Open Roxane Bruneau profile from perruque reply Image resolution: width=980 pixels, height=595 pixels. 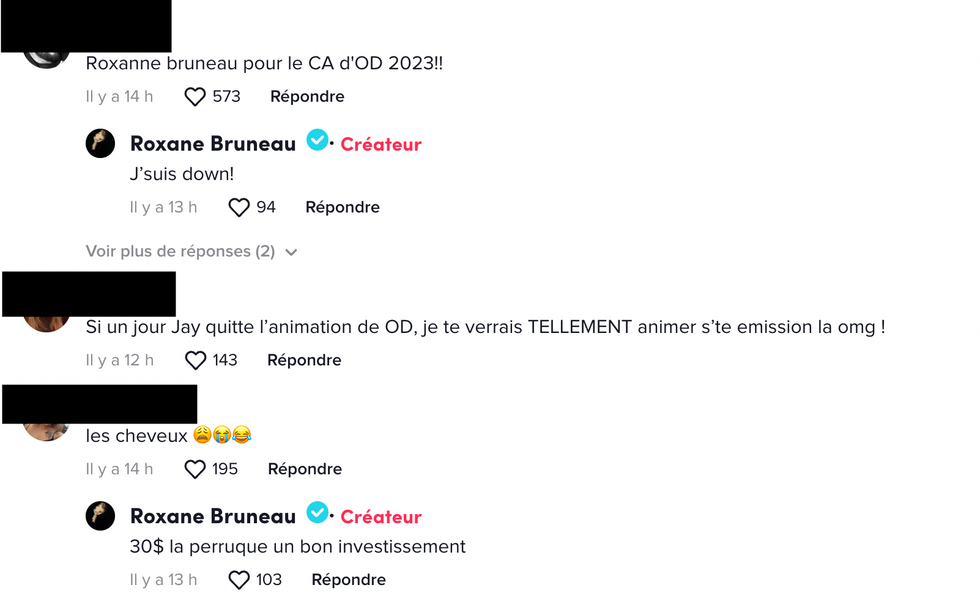pos(213,516)
